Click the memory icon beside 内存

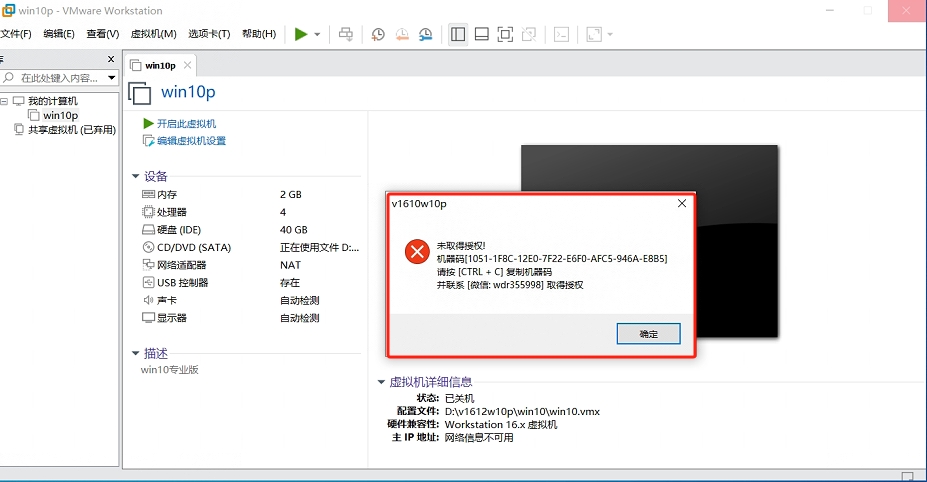[148, 194]
